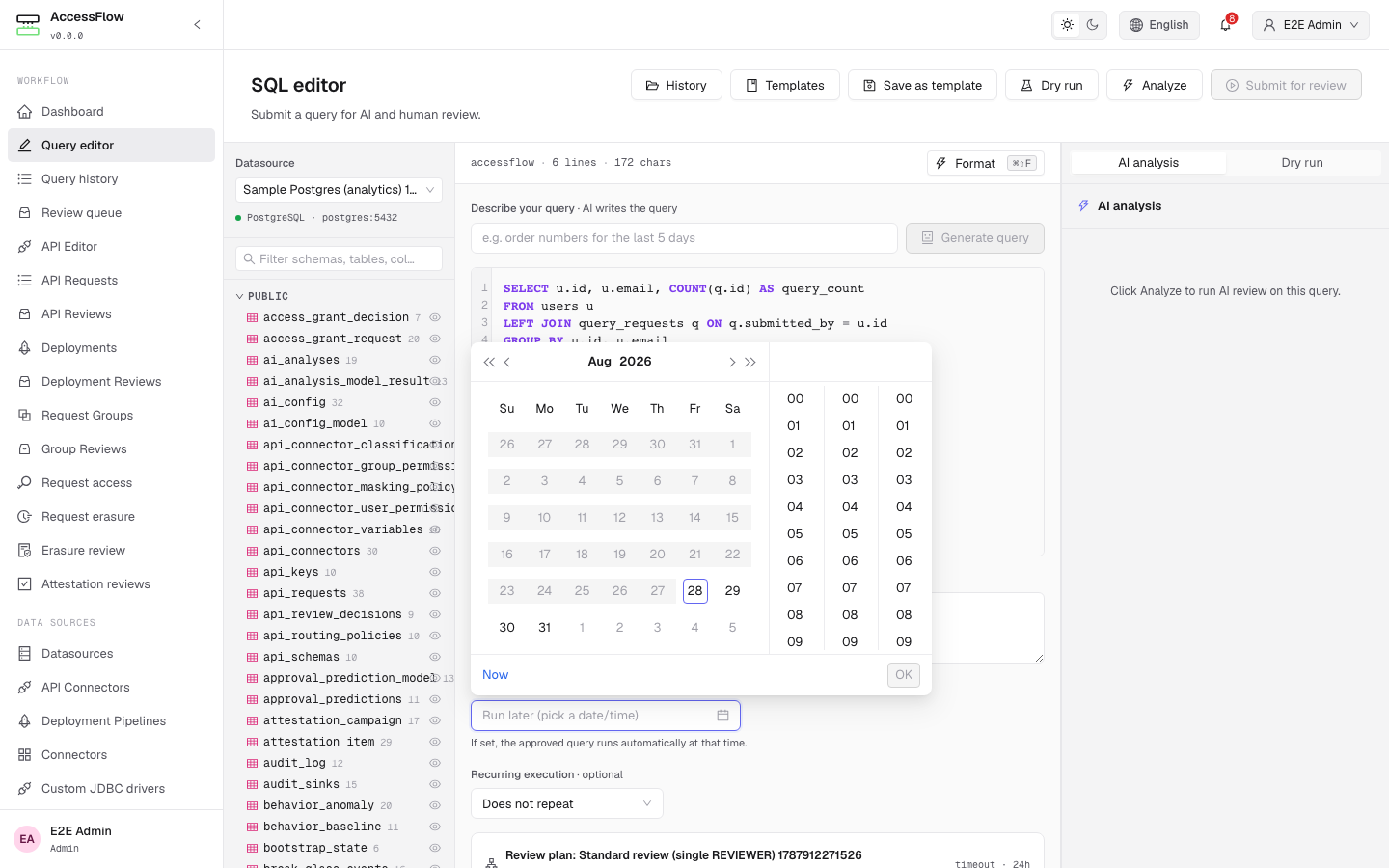Click the API Requests list icon

pos(25,281)
